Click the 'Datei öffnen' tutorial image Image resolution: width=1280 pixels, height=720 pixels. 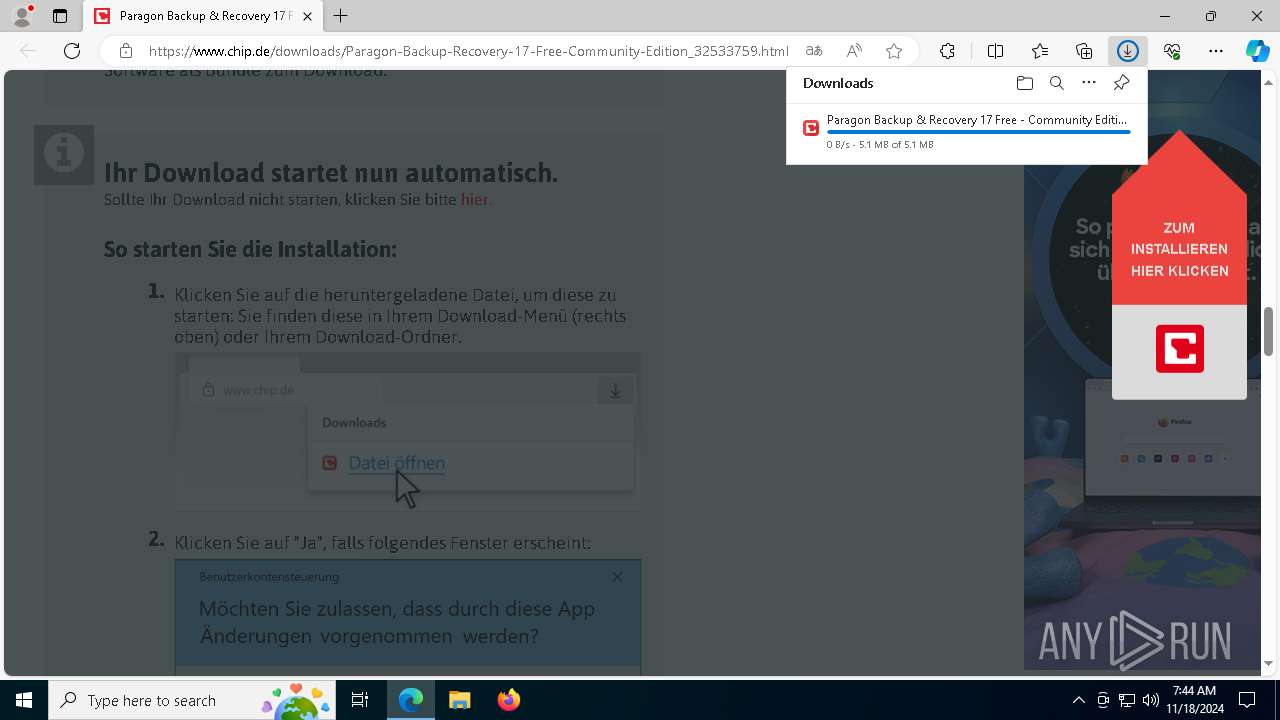408,432
